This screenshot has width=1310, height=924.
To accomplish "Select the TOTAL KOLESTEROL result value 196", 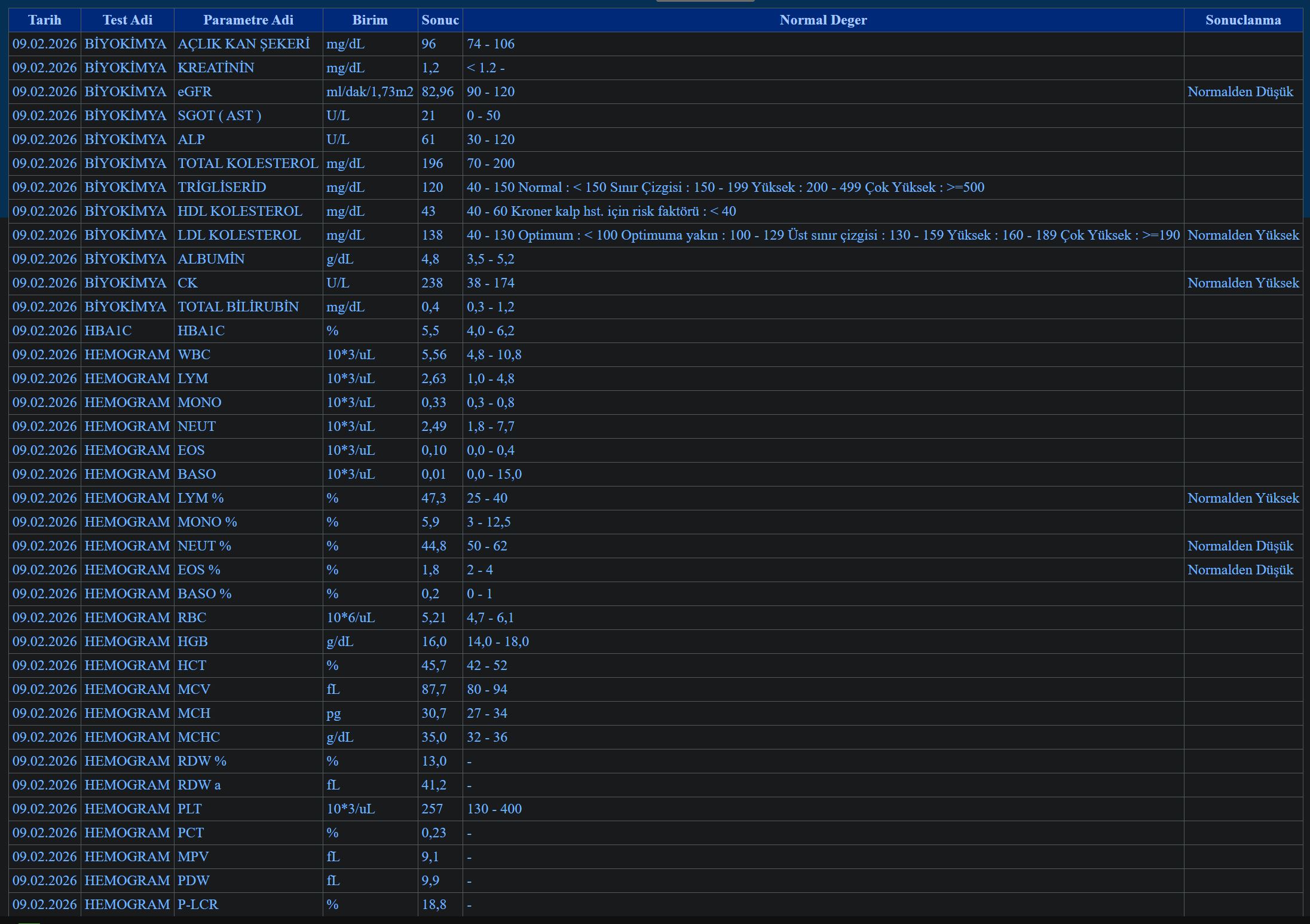I will (x=432, y=164).
